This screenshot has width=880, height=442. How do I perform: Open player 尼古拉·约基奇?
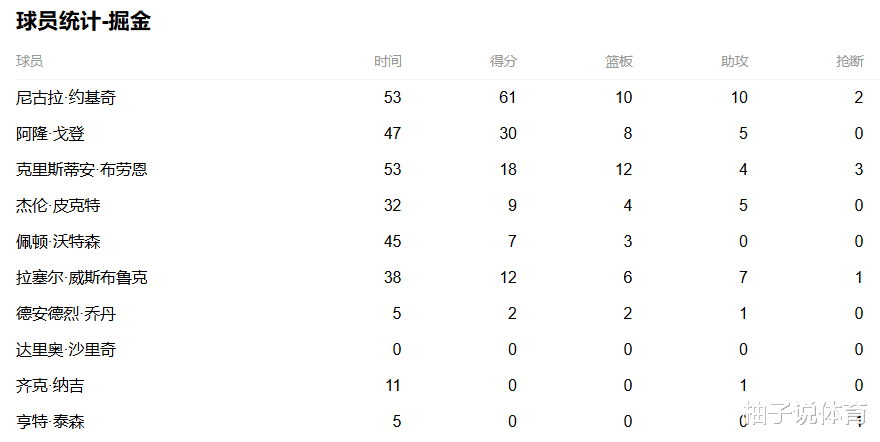[x=66, y=98]
